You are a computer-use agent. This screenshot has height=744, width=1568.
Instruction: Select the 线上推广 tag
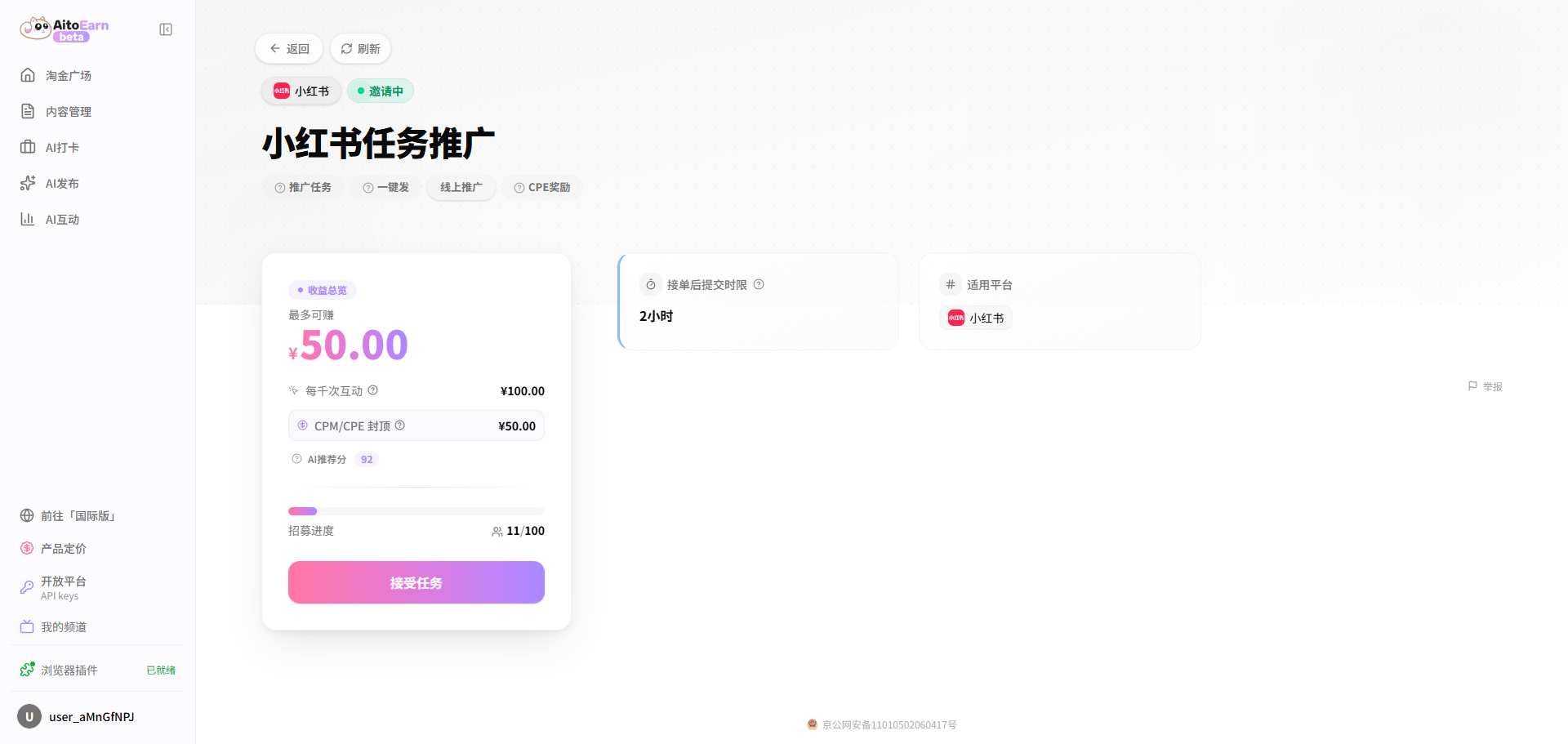(x=461, y=187)
